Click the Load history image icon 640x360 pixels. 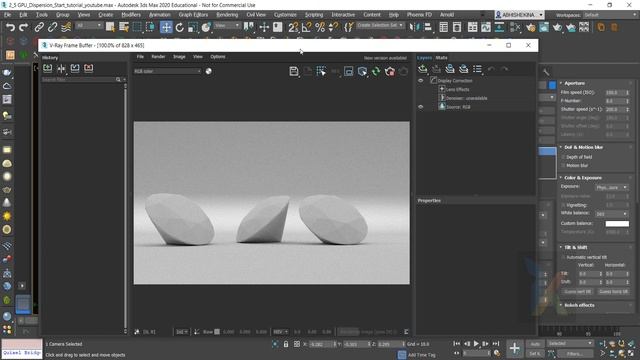pos(75,68)
